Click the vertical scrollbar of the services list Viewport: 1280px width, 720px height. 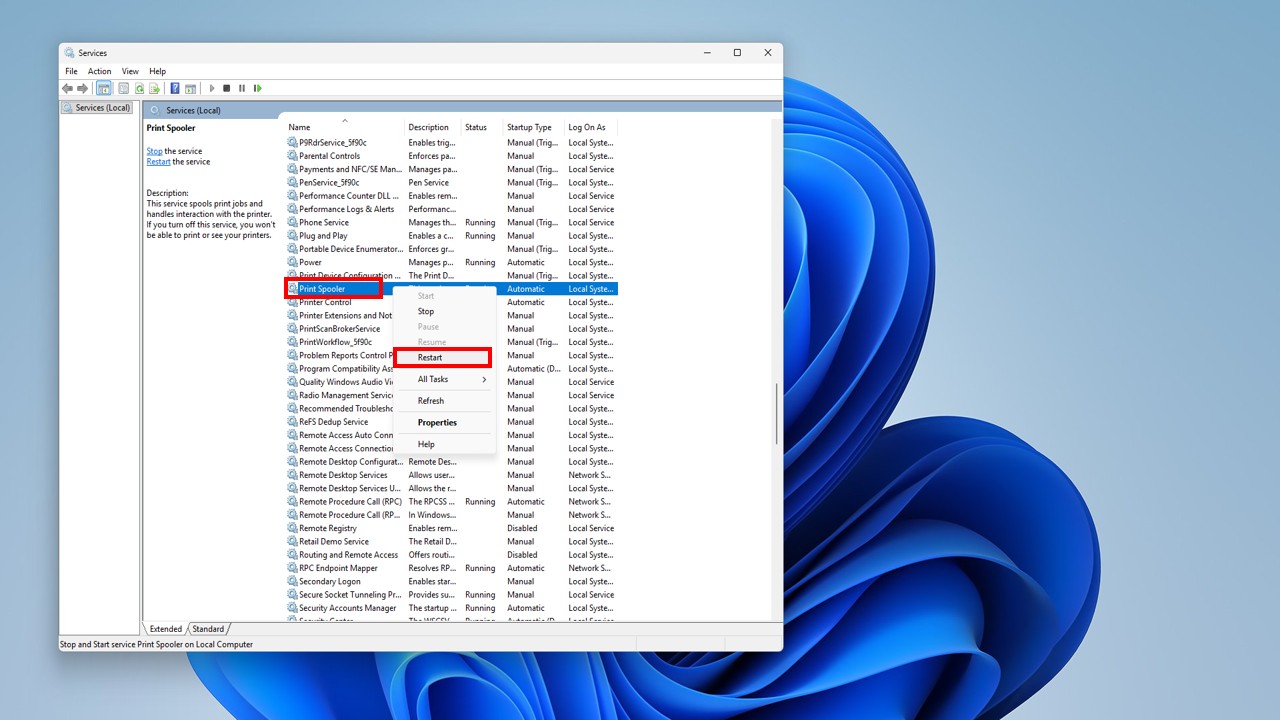click(777, 413)
